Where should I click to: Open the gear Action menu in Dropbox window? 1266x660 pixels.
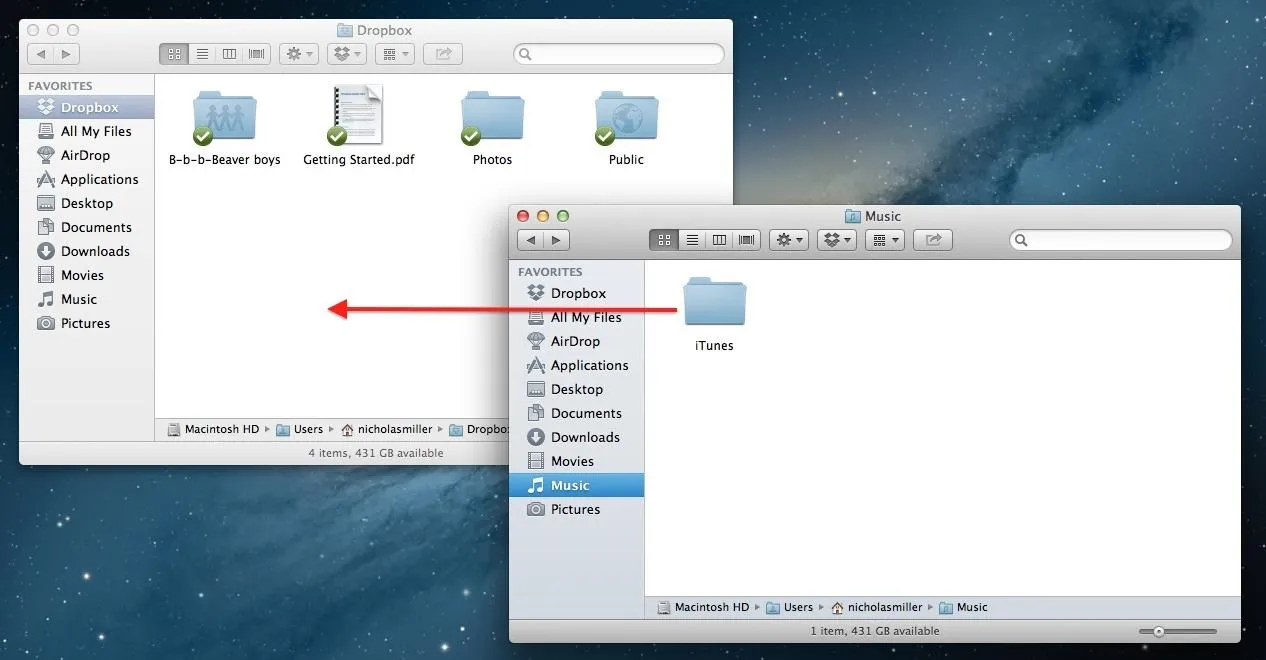point(298,54)
